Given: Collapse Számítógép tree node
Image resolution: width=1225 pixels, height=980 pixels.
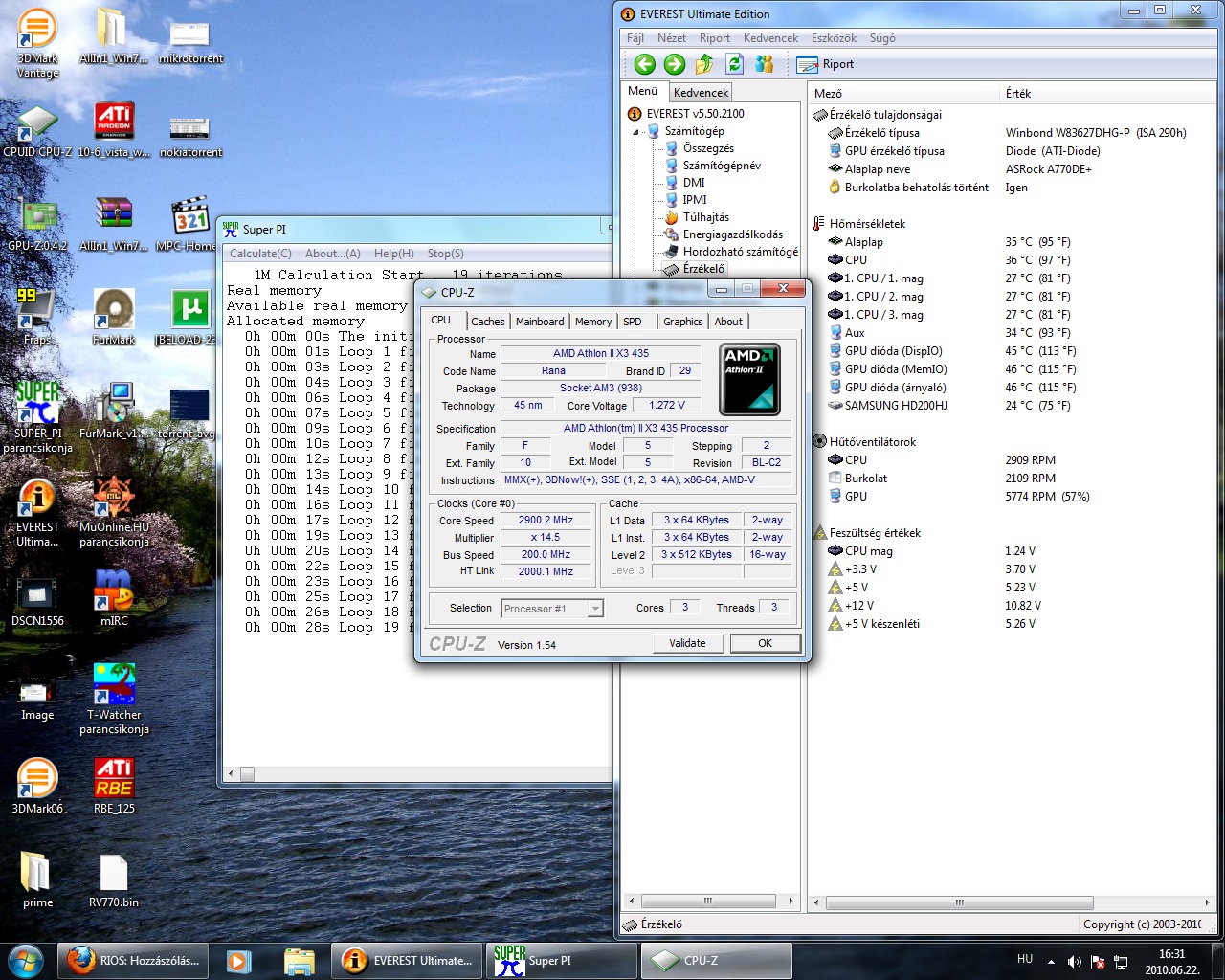Looking at the screenshot, I should [635, 132].
